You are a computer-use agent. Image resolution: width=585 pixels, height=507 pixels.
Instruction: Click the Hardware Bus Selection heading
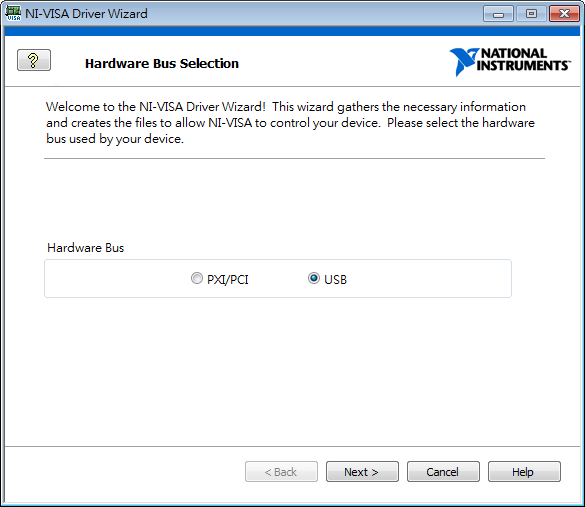[162, 63]
